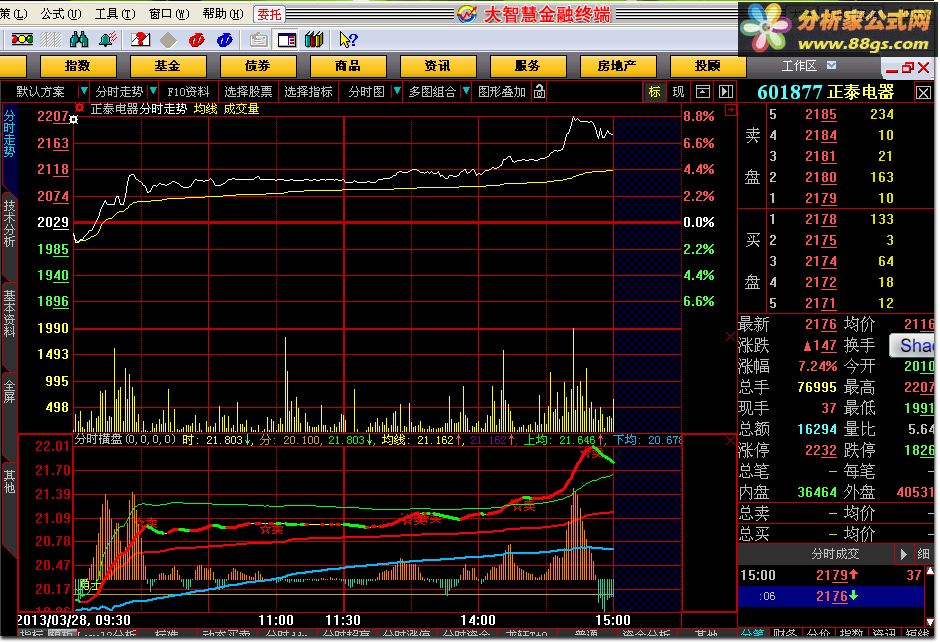Click the red question mark chart icon
This screenshot has width=940, height=643.
(140, 40)
